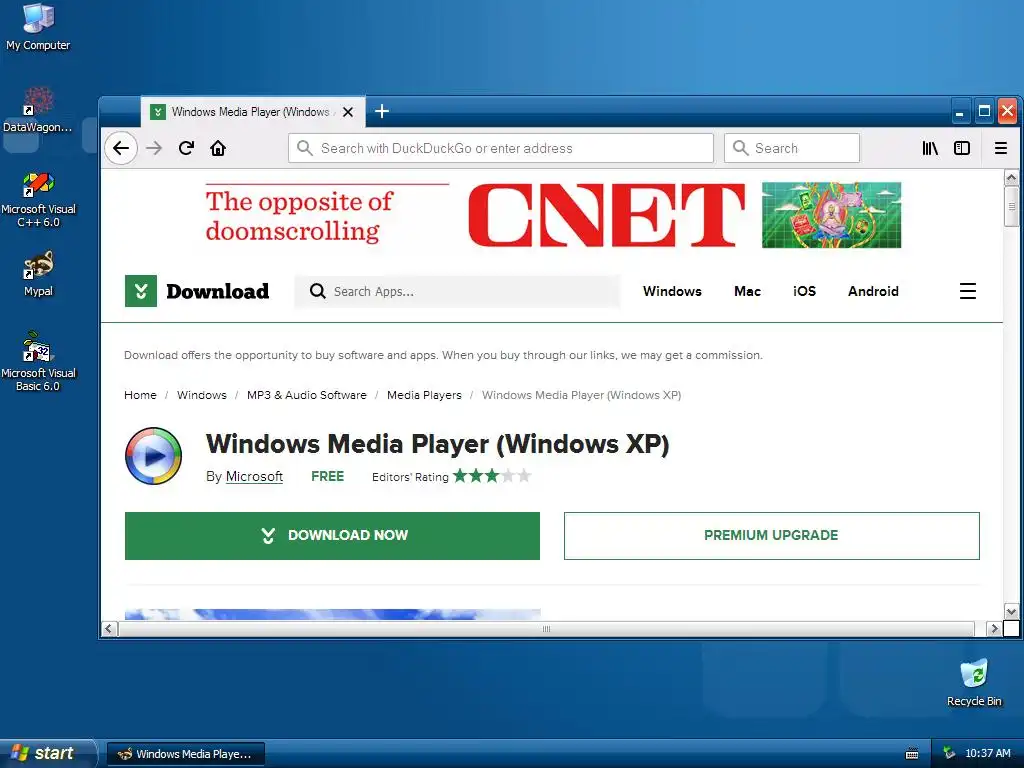Open the browser home page icon

click(x=218, y=148)
